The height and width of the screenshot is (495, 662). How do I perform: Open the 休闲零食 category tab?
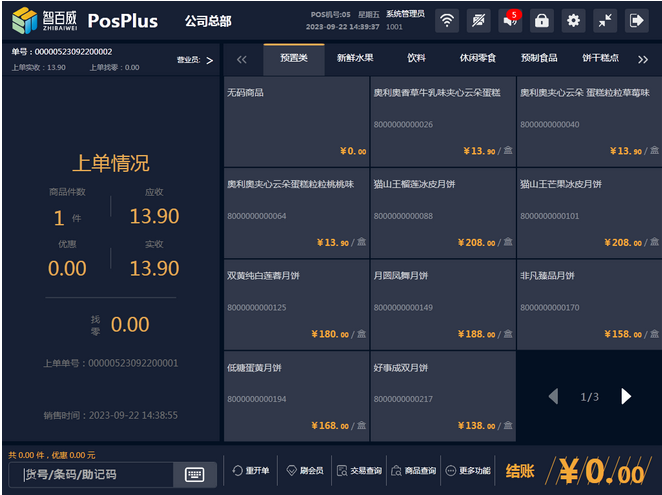(477, 59)
